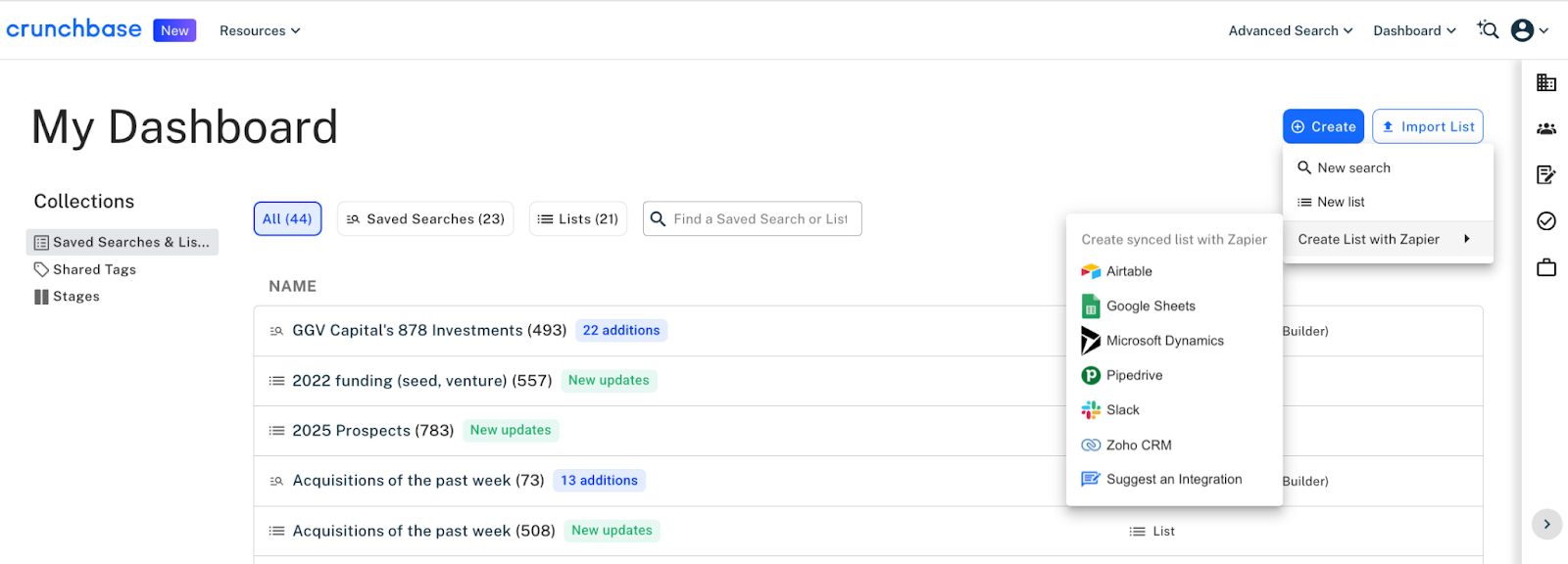
Task: Open Shared Tags collection
Action: [85, 269]
